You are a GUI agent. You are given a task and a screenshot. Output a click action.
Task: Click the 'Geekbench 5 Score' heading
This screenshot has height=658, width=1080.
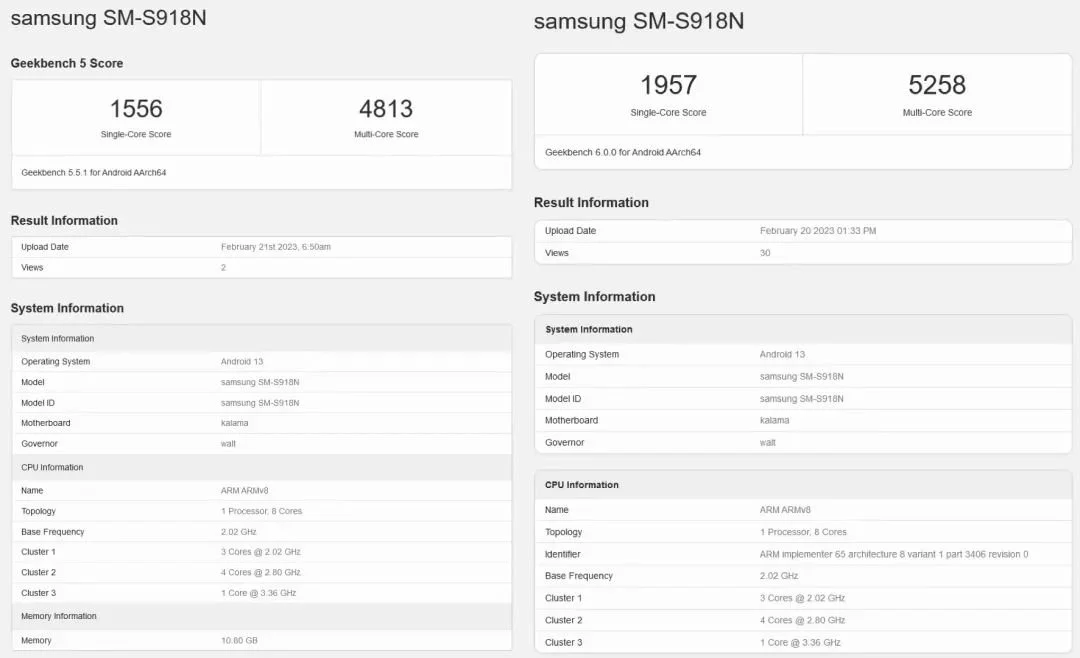point(67,63)
